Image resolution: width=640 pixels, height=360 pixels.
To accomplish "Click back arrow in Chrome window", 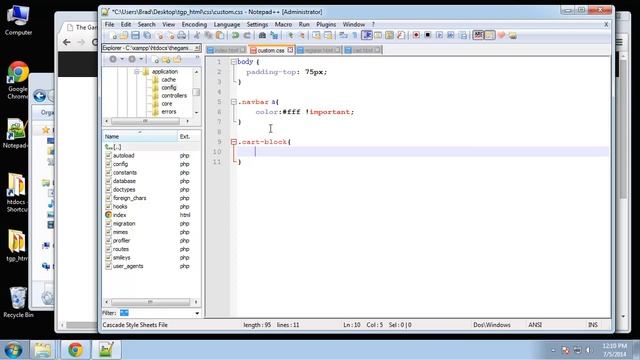I will (x=67, y=42).
